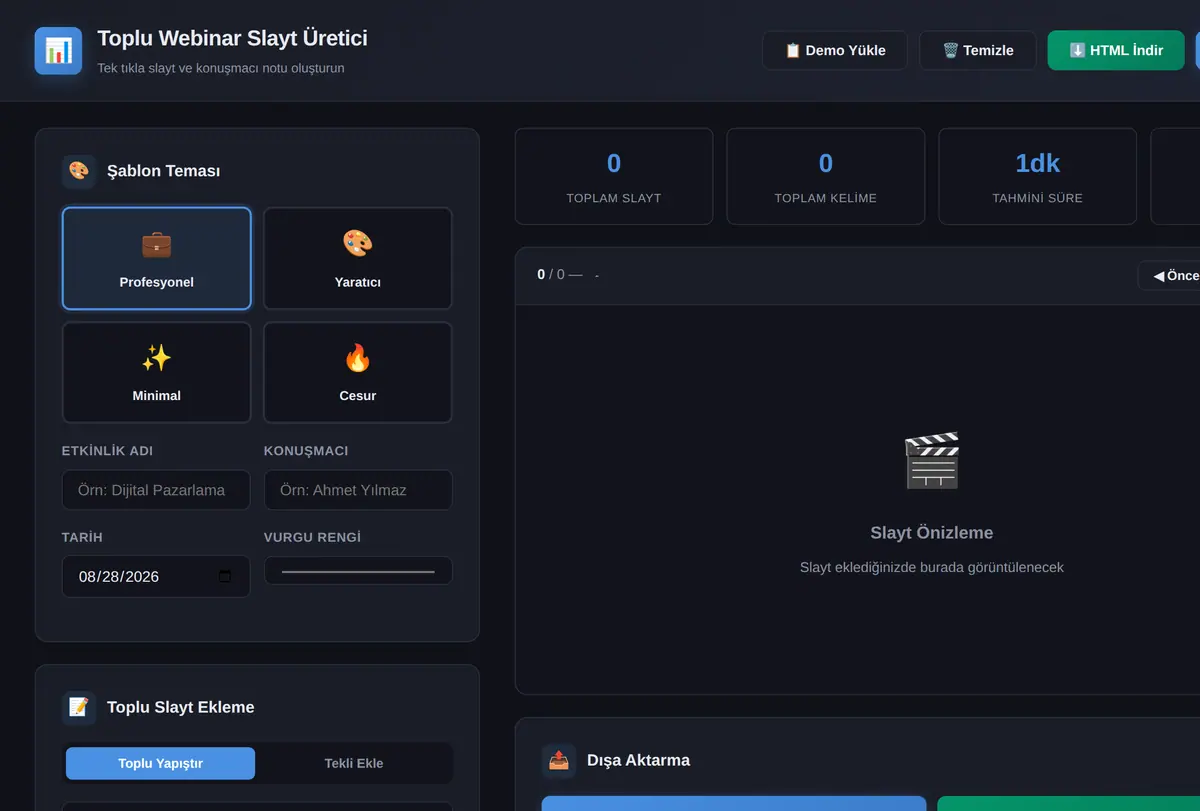Go to previous slide with Önceki button

(x=1170, y=276)
